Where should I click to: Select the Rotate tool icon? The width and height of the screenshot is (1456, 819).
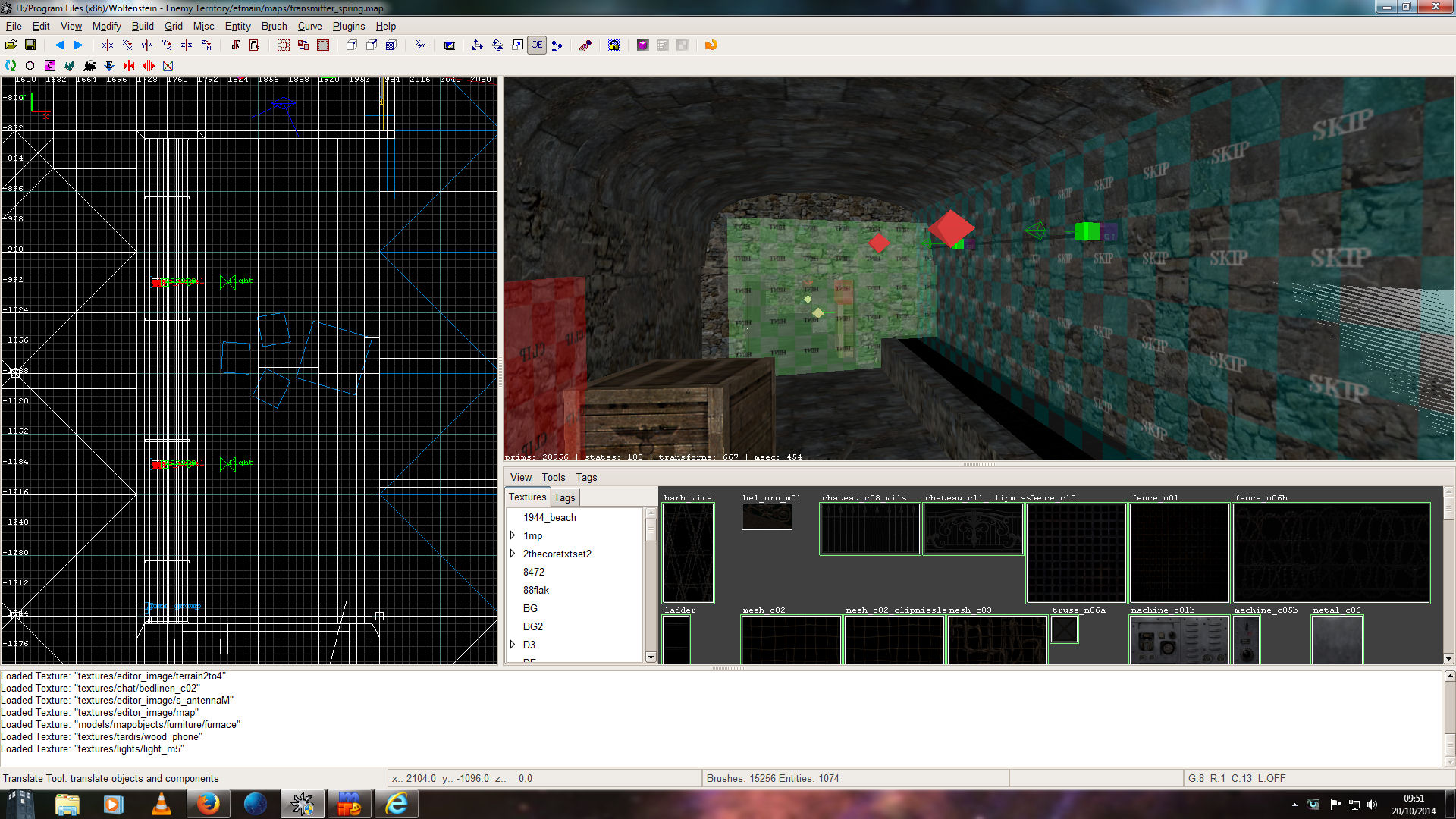point(497,45)
